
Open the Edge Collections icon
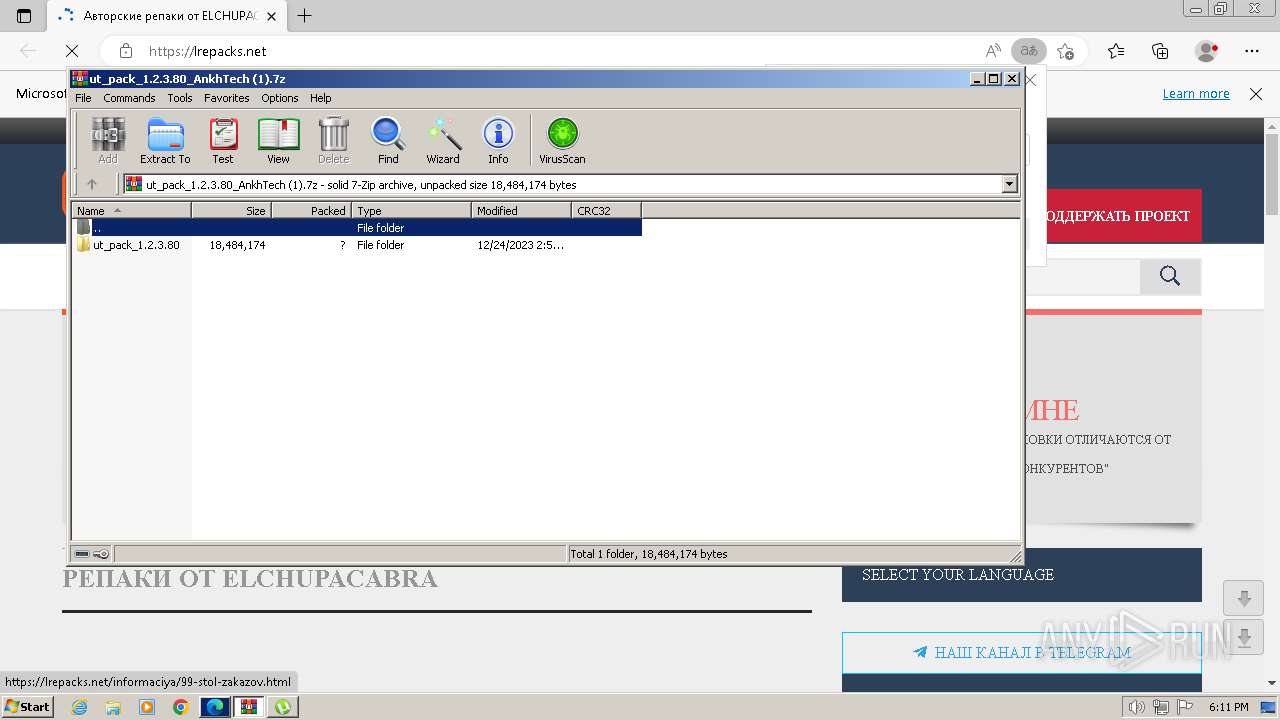pyautogui.click(x=1160, y=51)
